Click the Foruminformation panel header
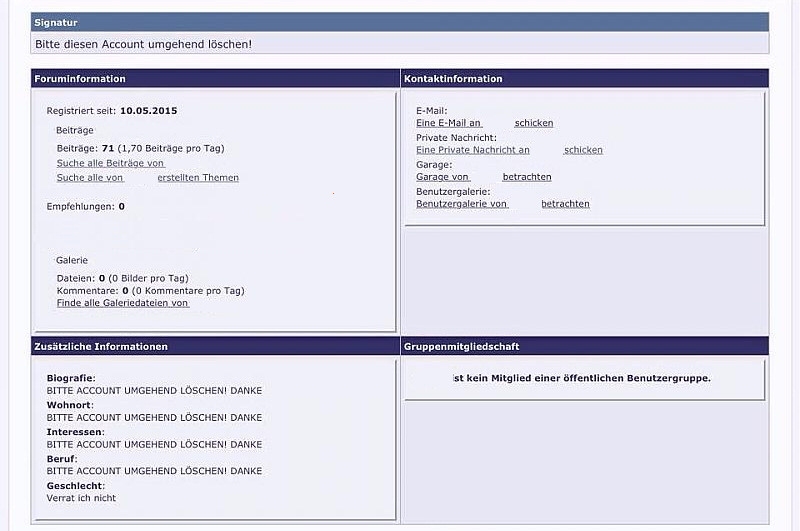 click(80, 79)
